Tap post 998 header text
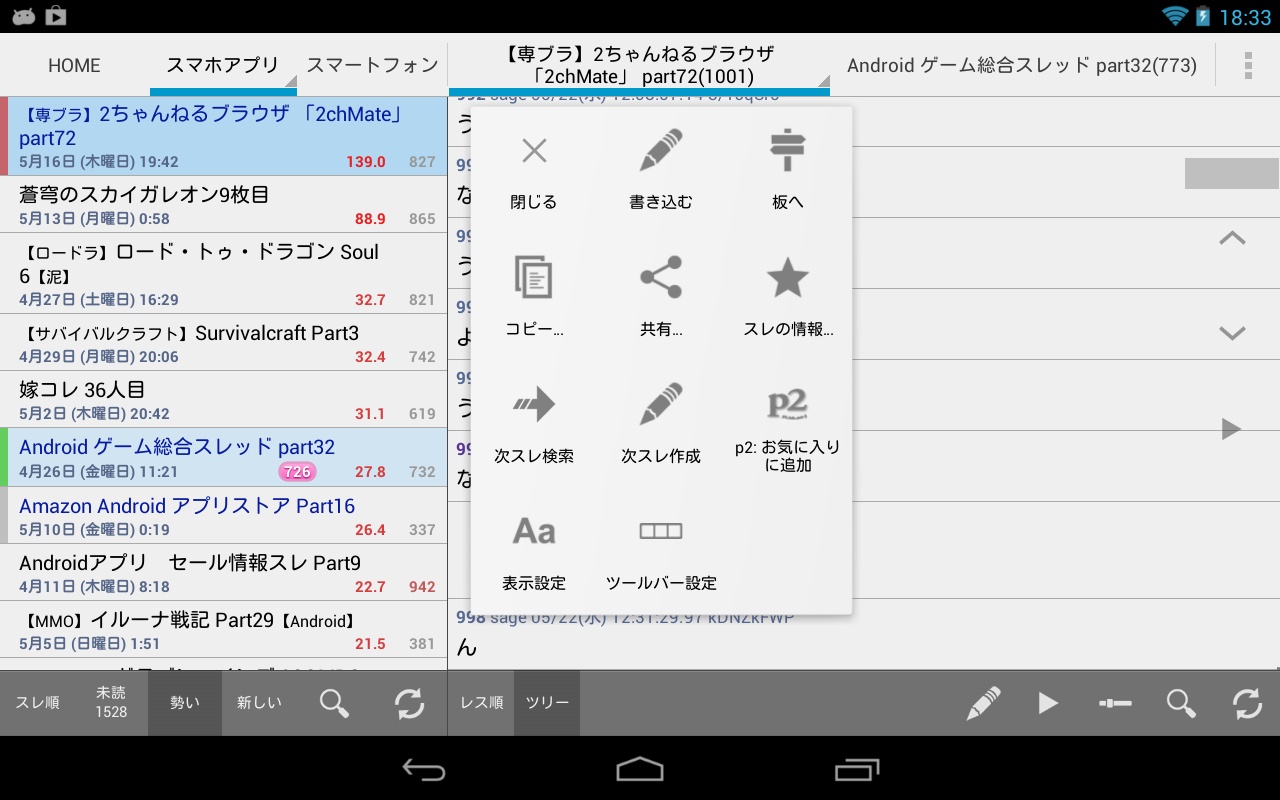This screenshot has height=800, width=1280. coord(625,618)
